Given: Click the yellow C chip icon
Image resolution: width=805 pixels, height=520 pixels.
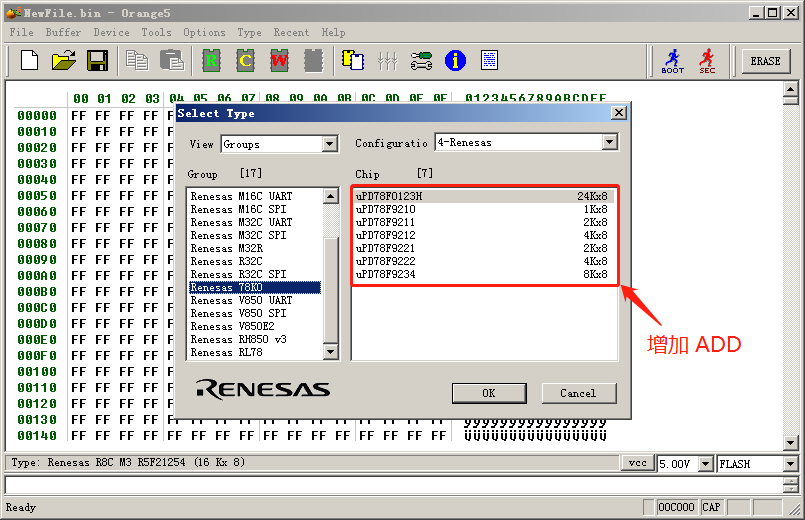Looking at the screenshot, I should 245,61.
